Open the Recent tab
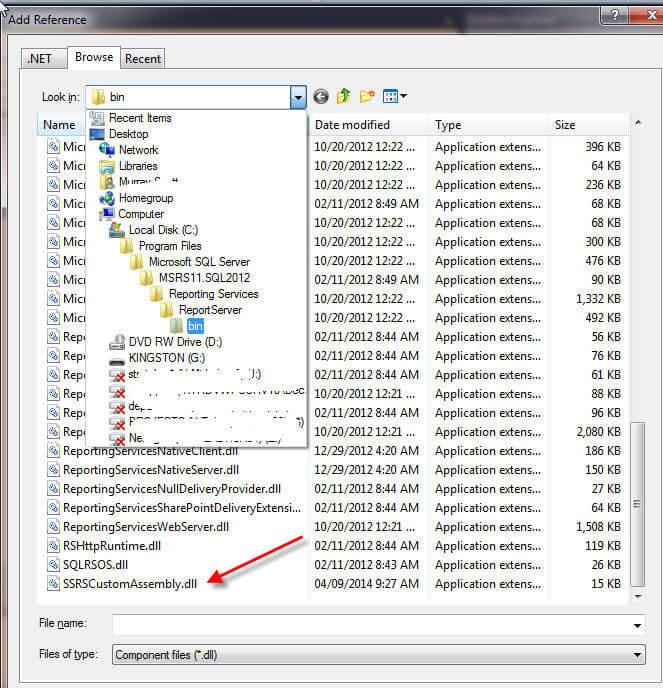 pos(143,58)
